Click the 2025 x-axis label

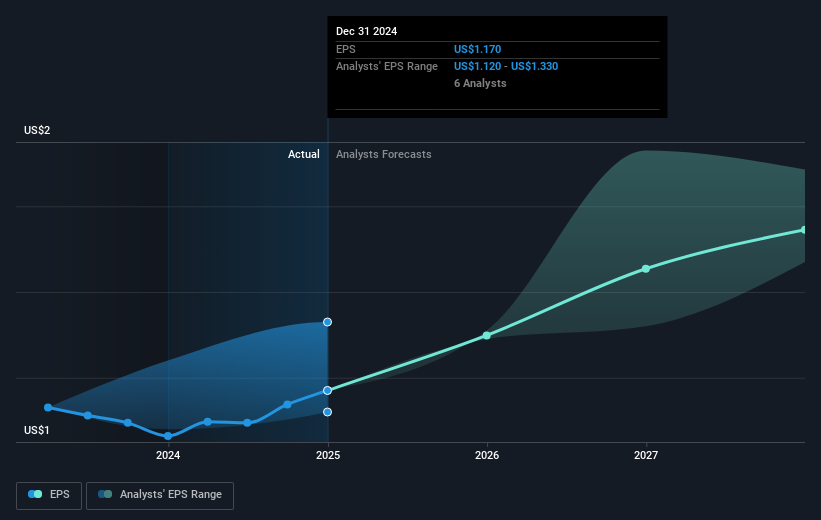click(328, 455)
